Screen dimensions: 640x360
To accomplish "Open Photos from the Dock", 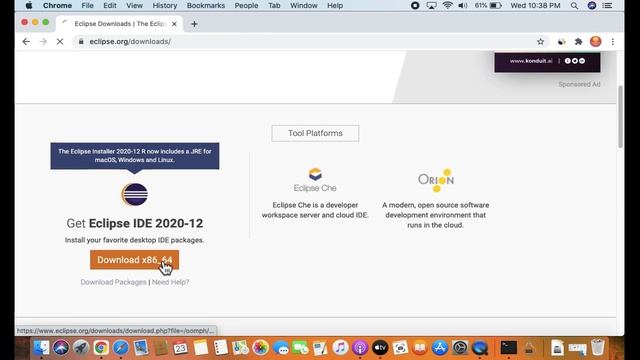I will click(x=260, y=348).
